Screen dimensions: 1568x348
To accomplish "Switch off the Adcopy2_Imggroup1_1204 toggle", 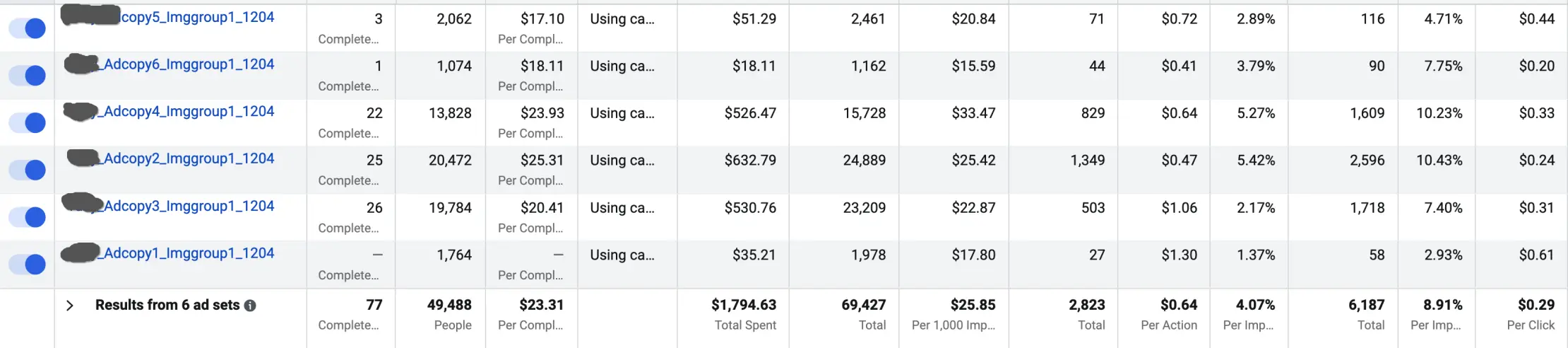I will 28,170.
